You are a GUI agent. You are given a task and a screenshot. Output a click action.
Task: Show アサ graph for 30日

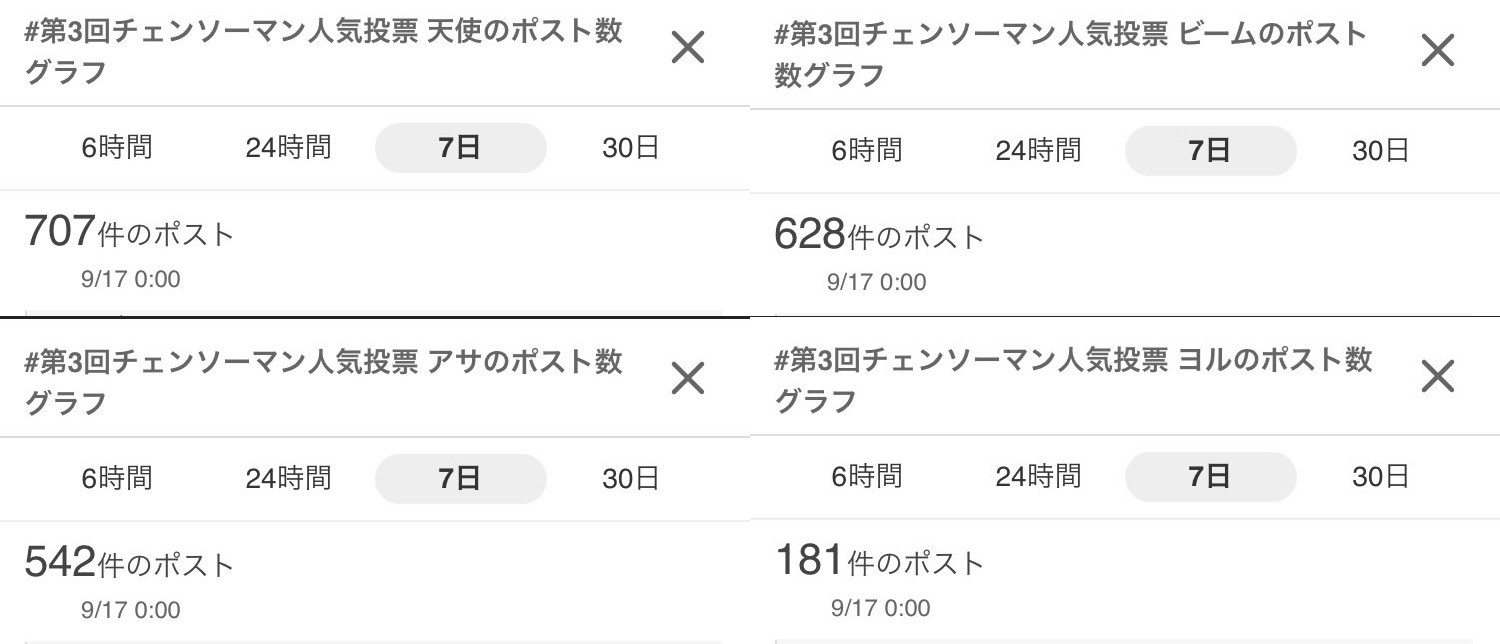[x=631, y=479]
